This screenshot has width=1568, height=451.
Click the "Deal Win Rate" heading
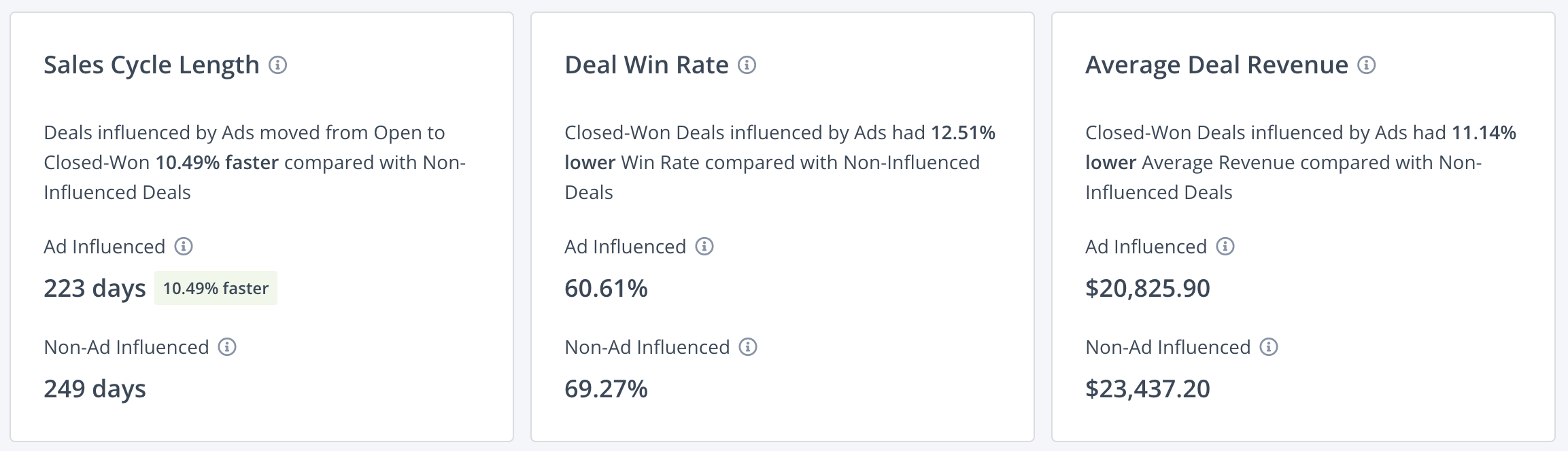646,65
